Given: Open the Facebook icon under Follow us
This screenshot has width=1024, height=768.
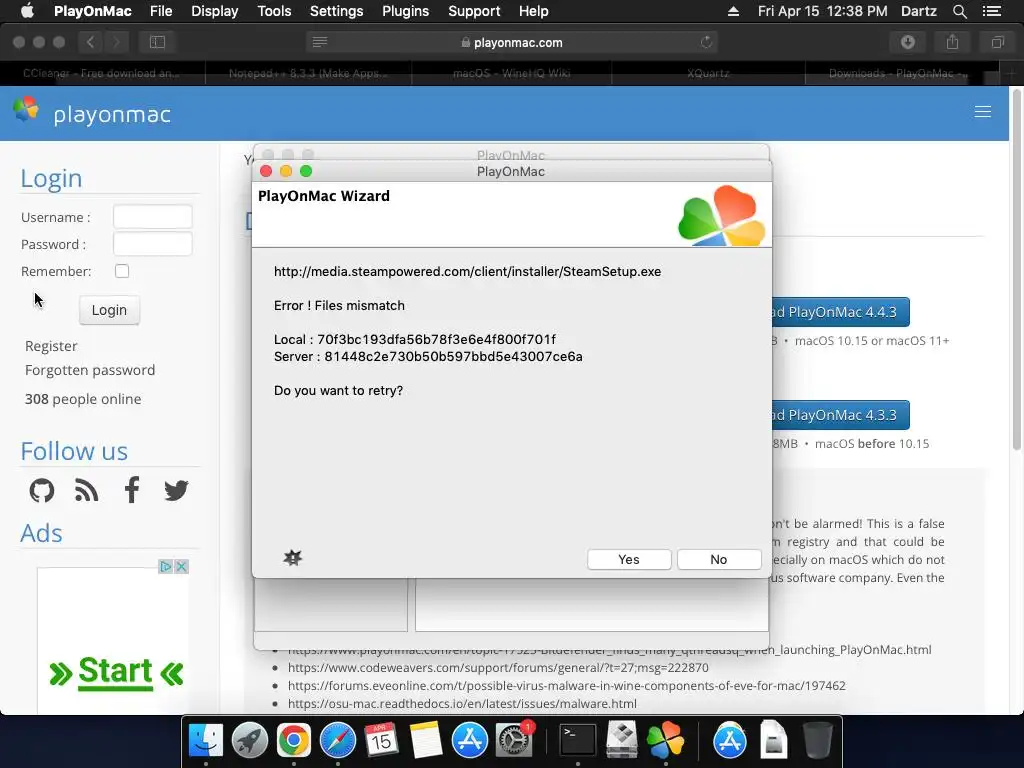Looking at the screenshot, I should [x=132, y=490].
